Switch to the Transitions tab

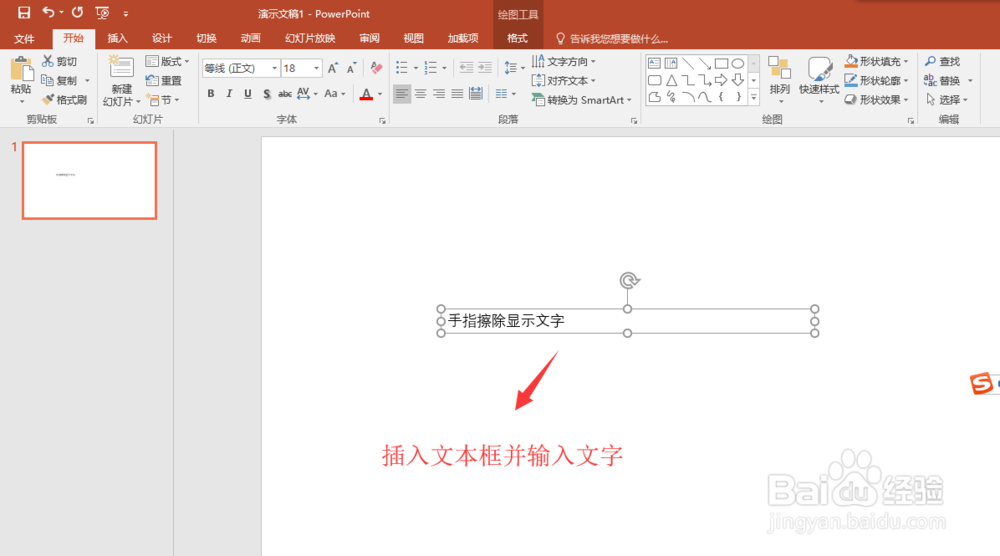coord(206,38)
